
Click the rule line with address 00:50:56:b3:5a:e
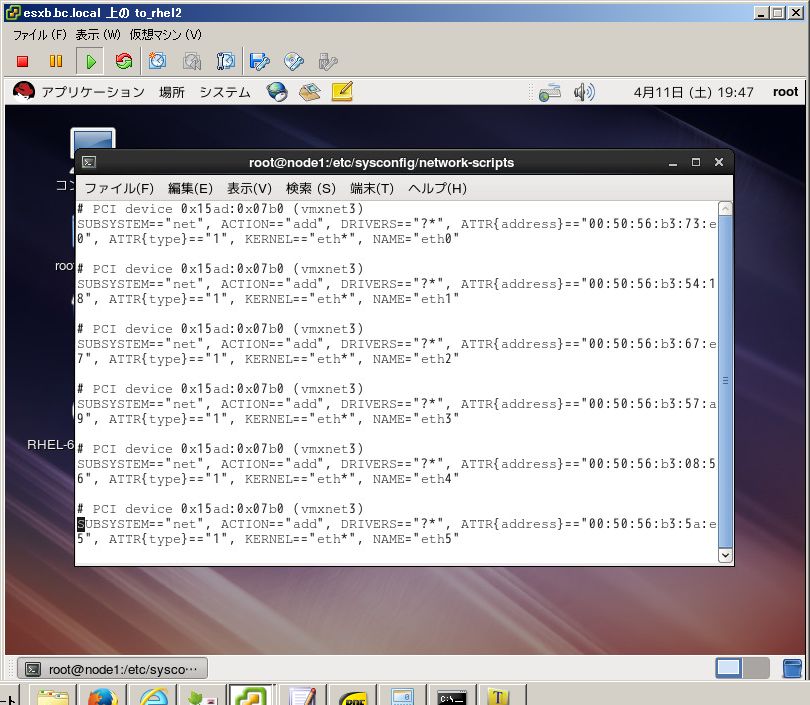click(x=397, y=524)
